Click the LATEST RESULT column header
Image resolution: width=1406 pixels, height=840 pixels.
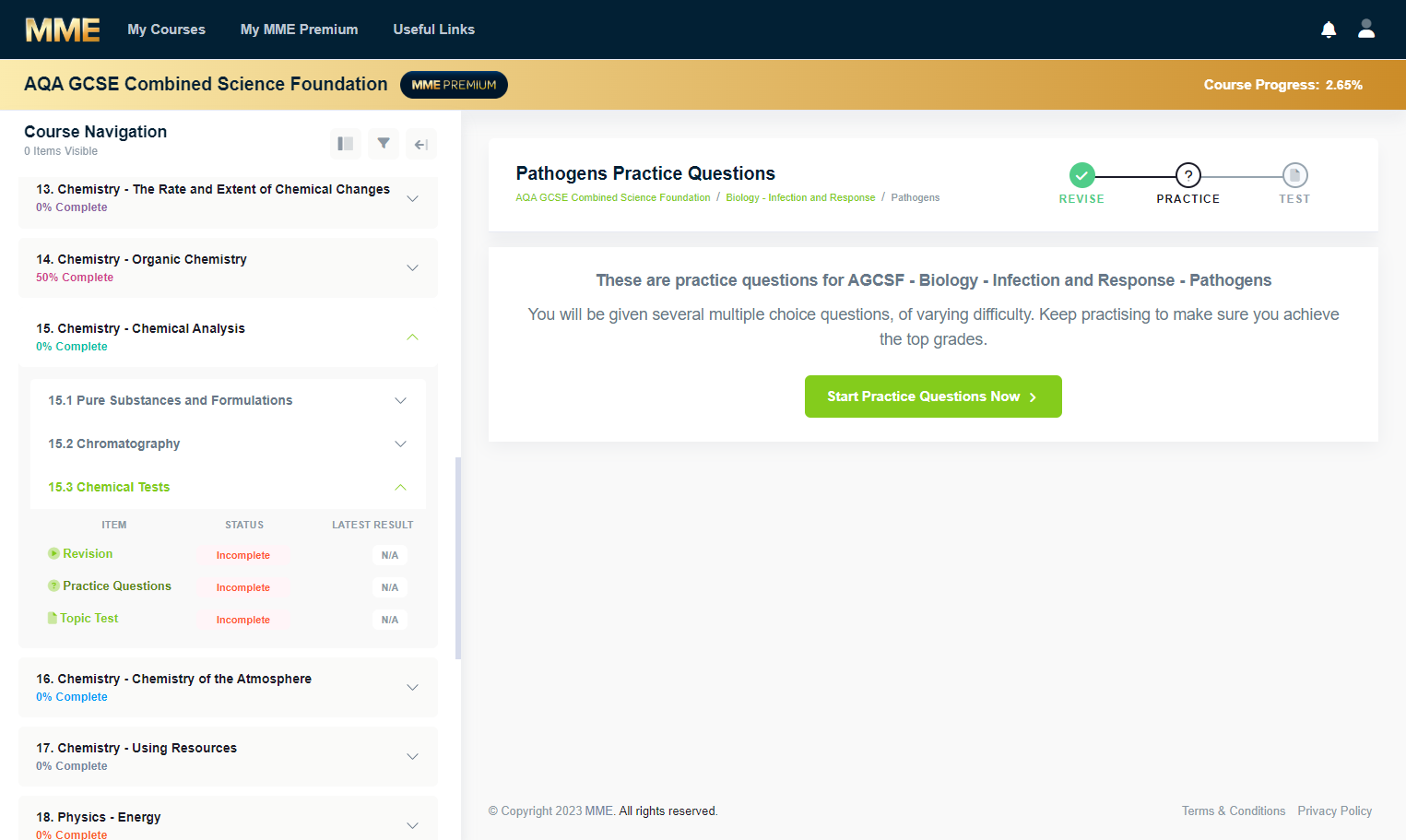(372, 525)
